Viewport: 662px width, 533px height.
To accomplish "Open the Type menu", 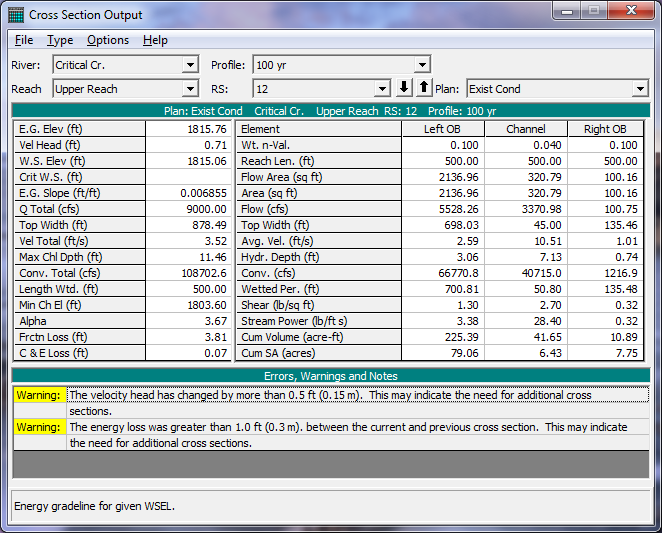I will click(60, 40).
